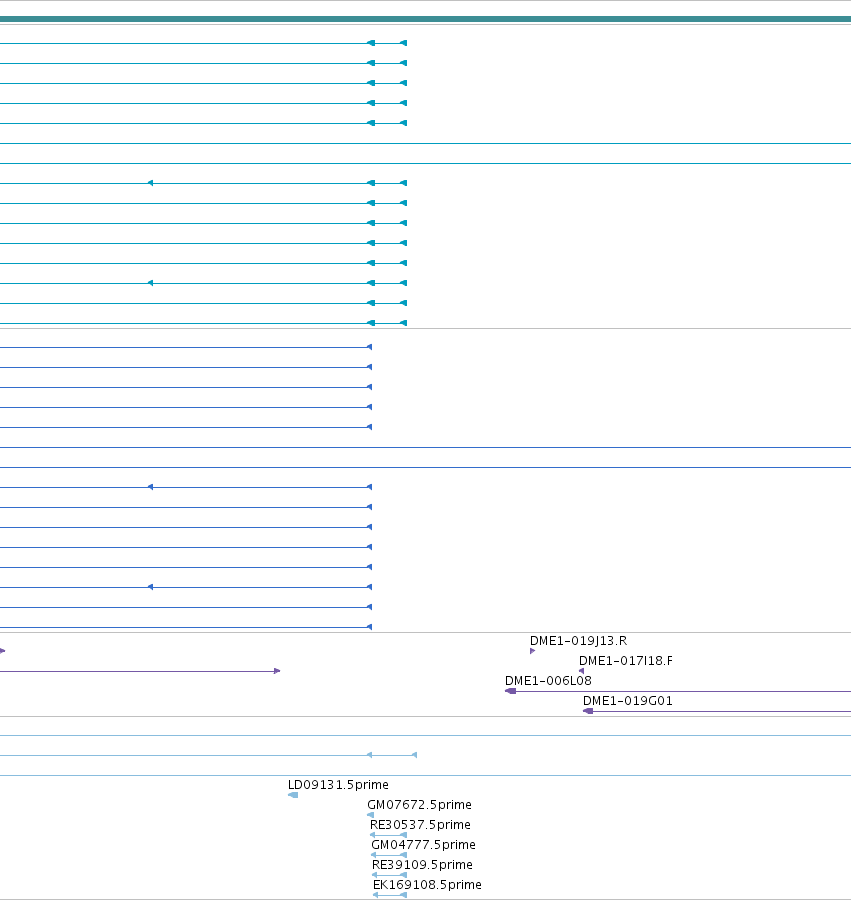Click the teal chromosome bar at the top
This screenshot has width=851, height=900.
pyautogui.click(x=425, y=19)
